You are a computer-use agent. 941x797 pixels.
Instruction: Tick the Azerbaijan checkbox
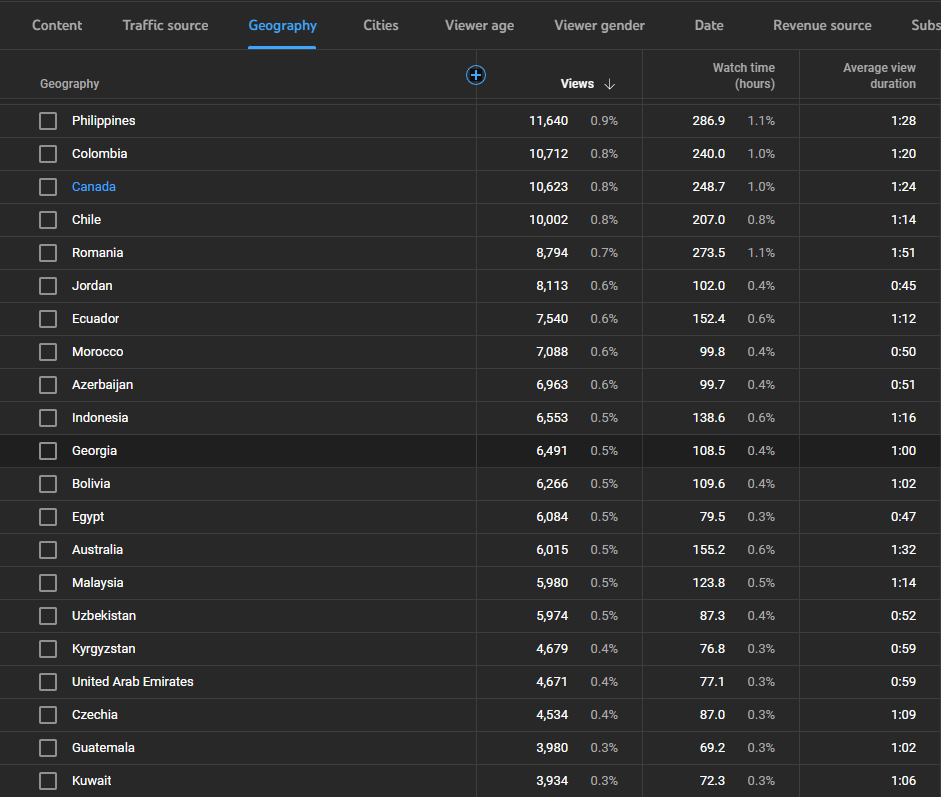(48, 385)
